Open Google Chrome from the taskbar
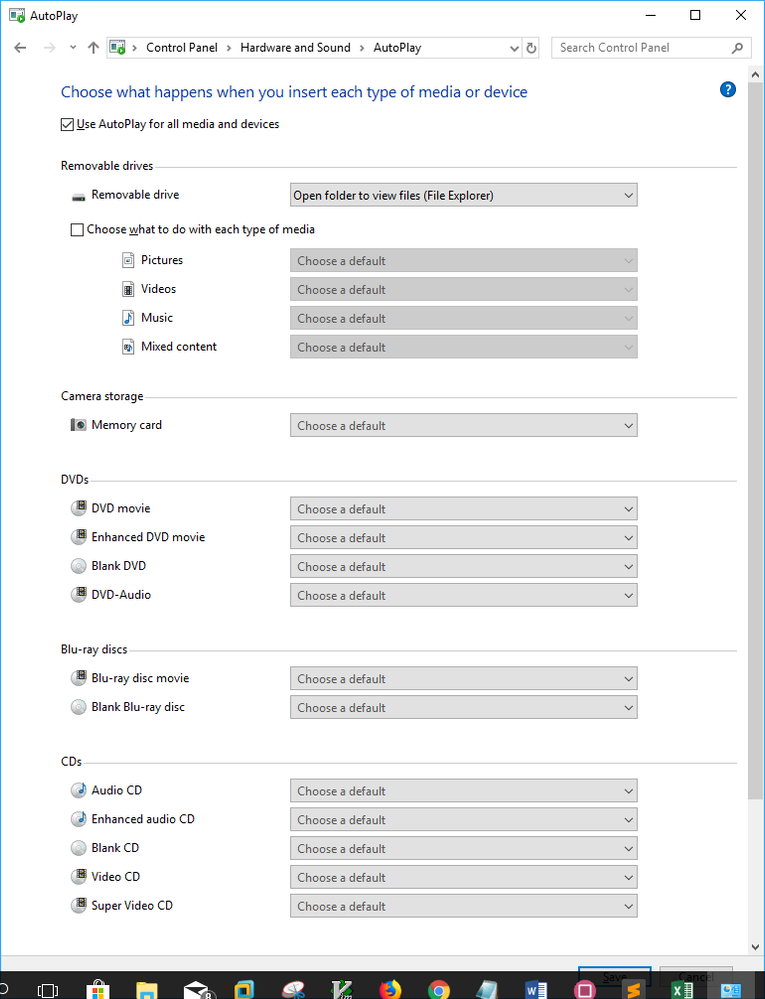Image resolution: width=765 pixels, height=999 pixels. coord(439,989)
